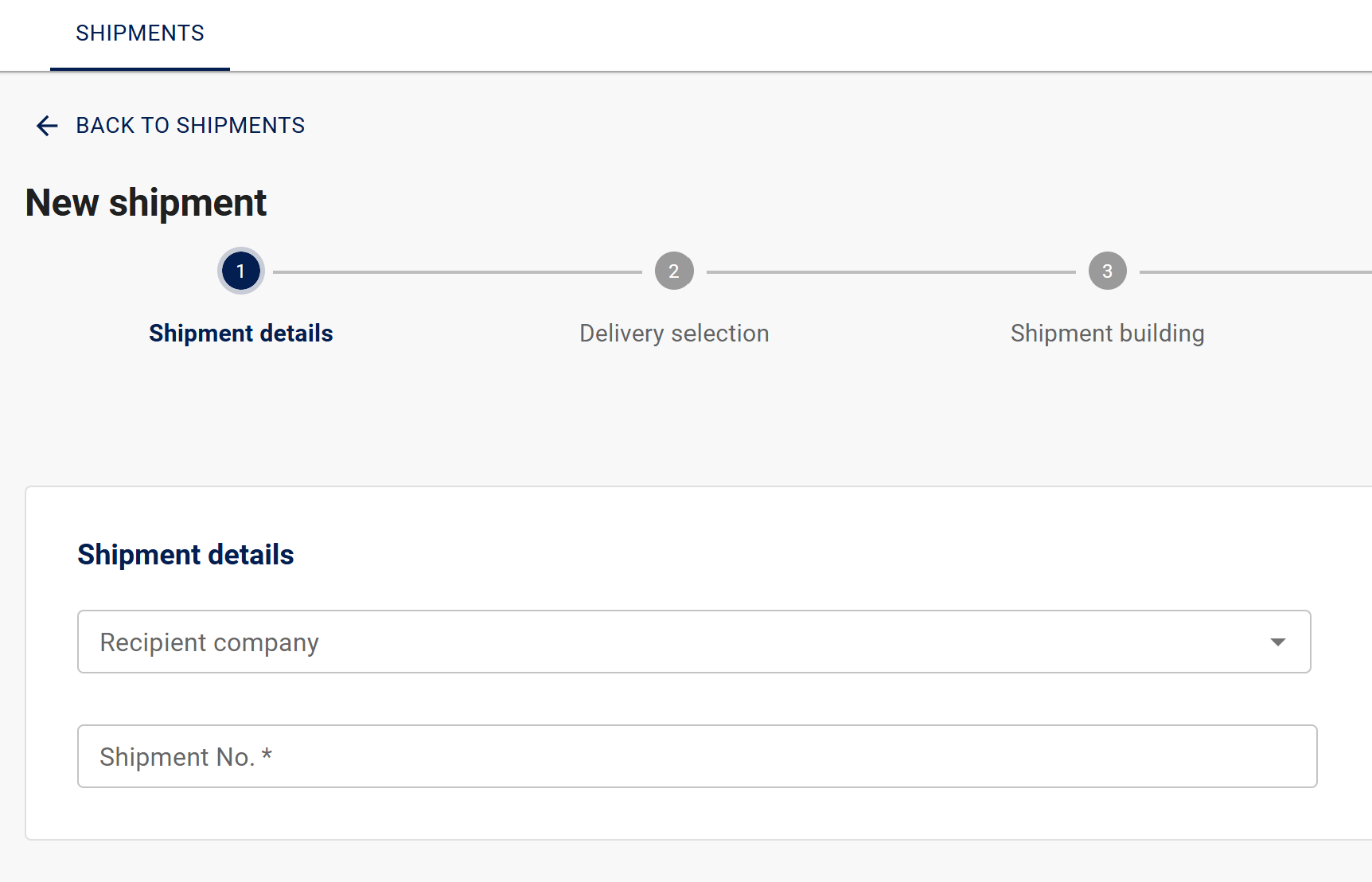Click the BACK TO SHIPMENTS link
Viewport: 1372px width, 882px height.
[x=190, y=126]
